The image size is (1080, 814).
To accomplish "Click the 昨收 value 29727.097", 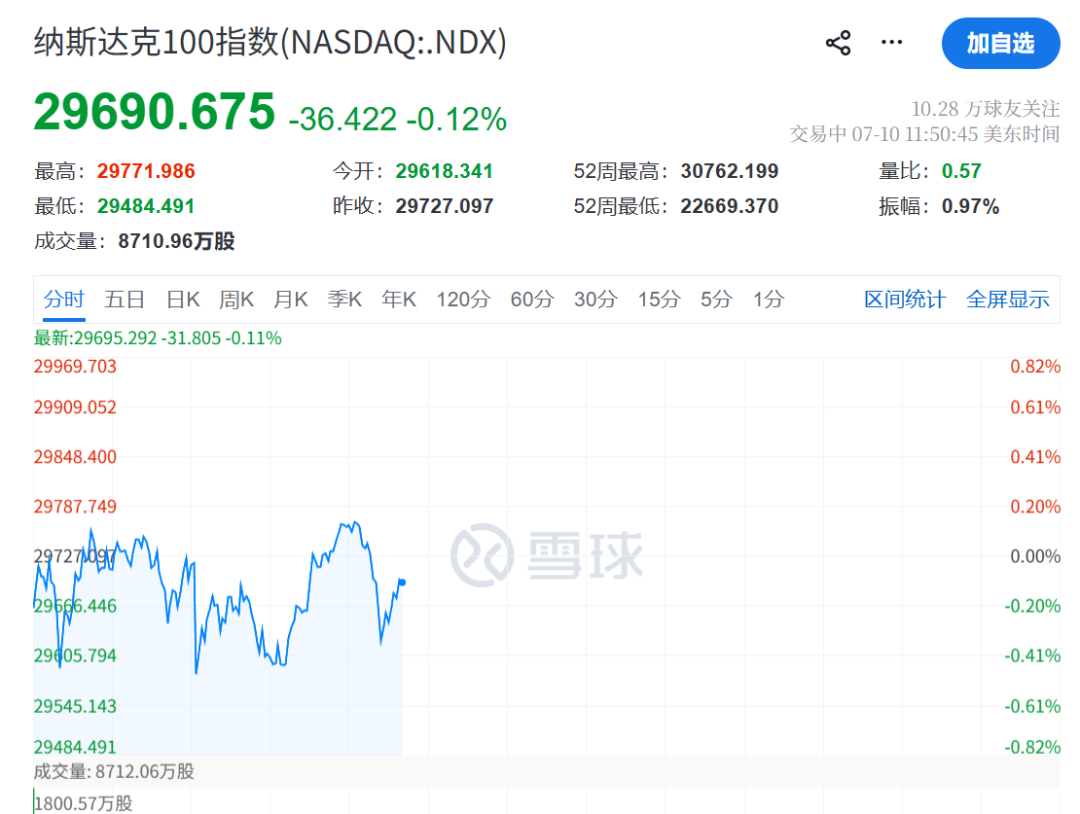I will tap(444, 206).
